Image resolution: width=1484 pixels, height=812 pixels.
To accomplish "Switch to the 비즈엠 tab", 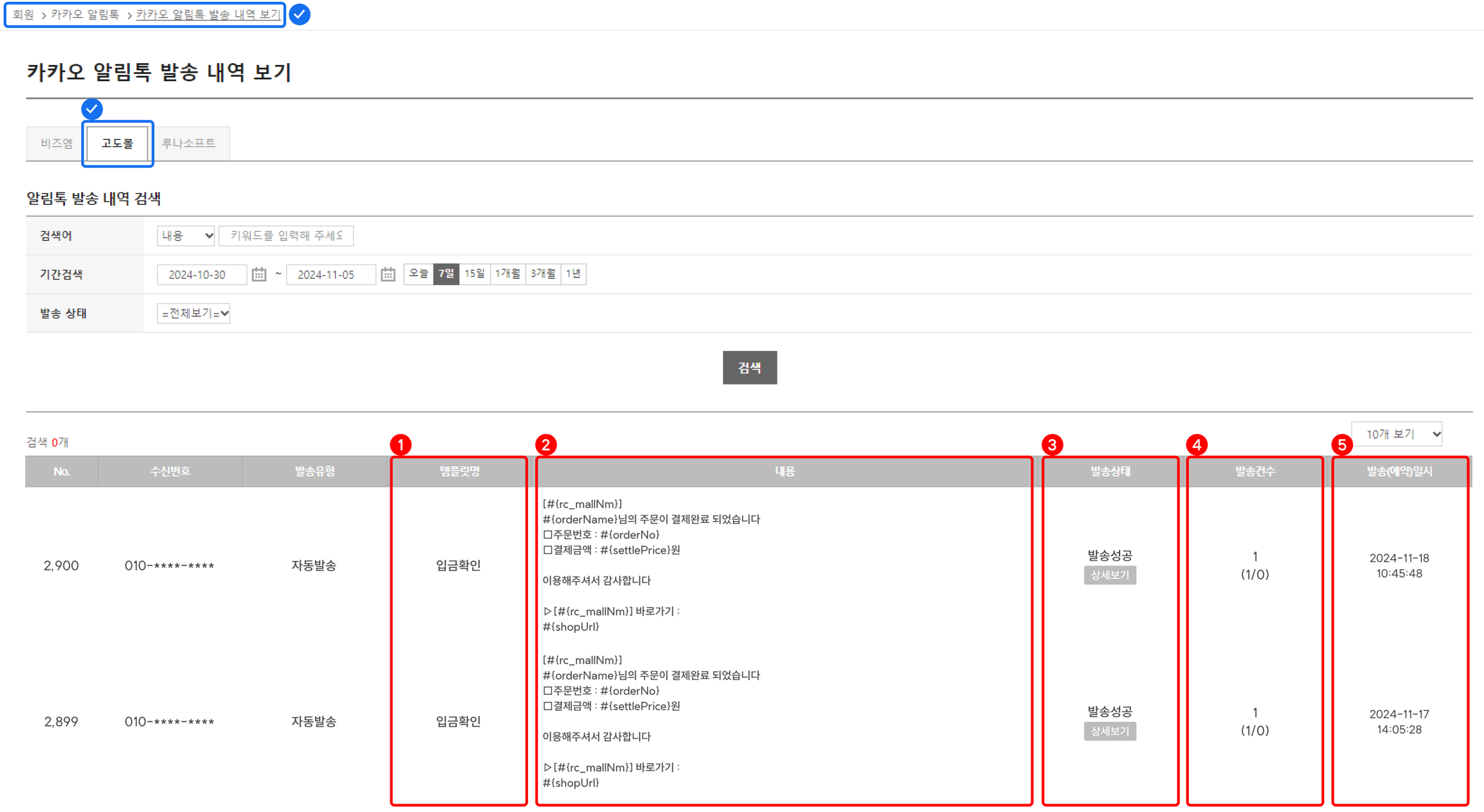I will click(x=57, y=143).
